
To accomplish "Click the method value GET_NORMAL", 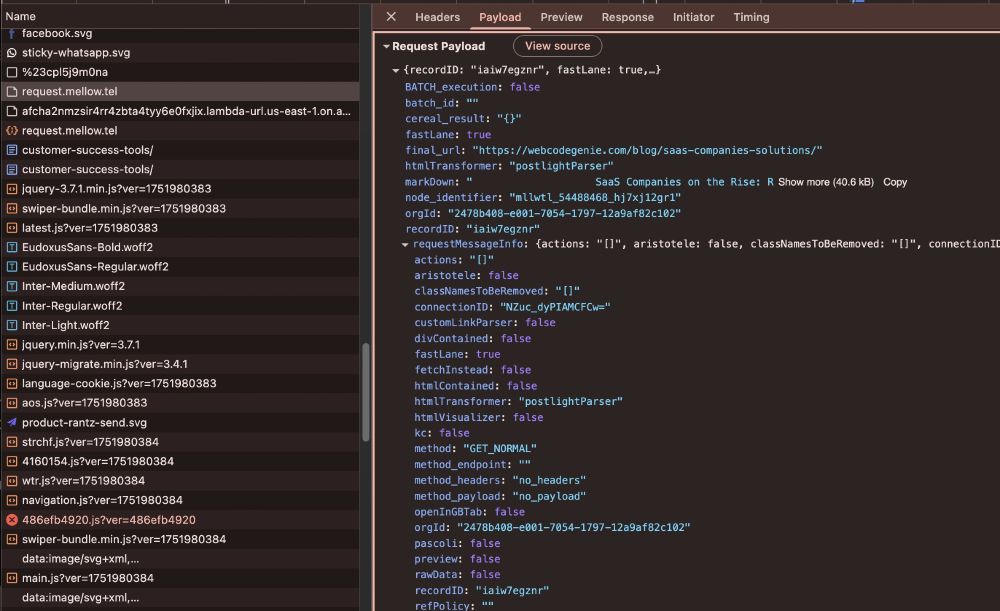I will coord(499,449).
